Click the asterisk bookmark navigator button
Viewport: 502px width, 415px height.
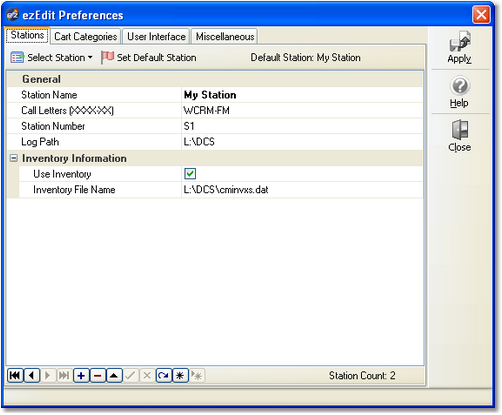point(180,376)
